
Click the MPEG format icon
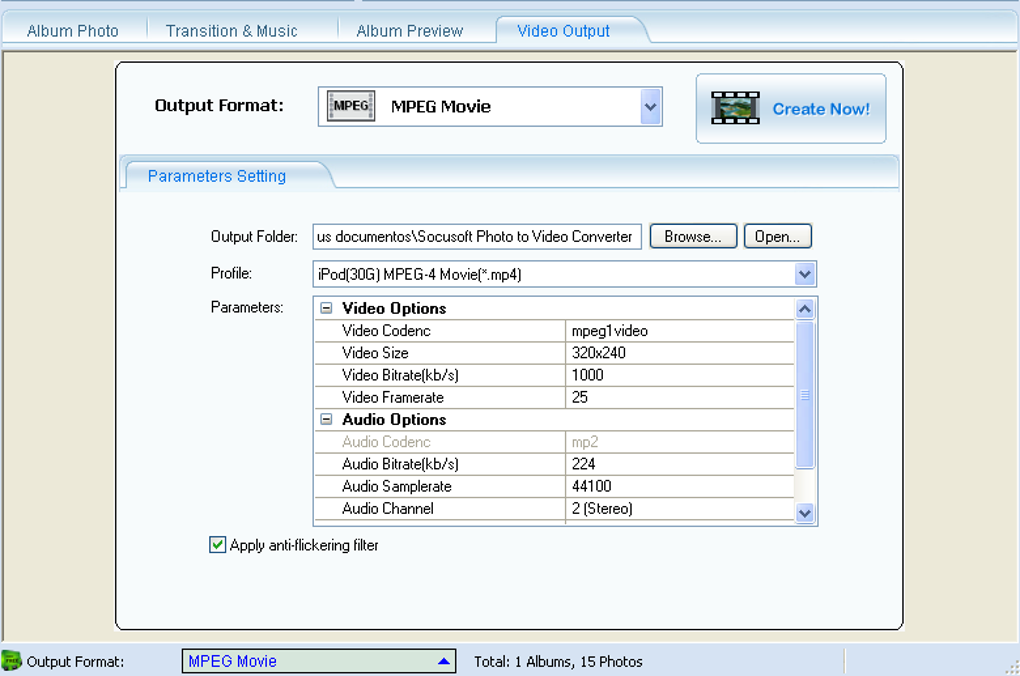351,106
